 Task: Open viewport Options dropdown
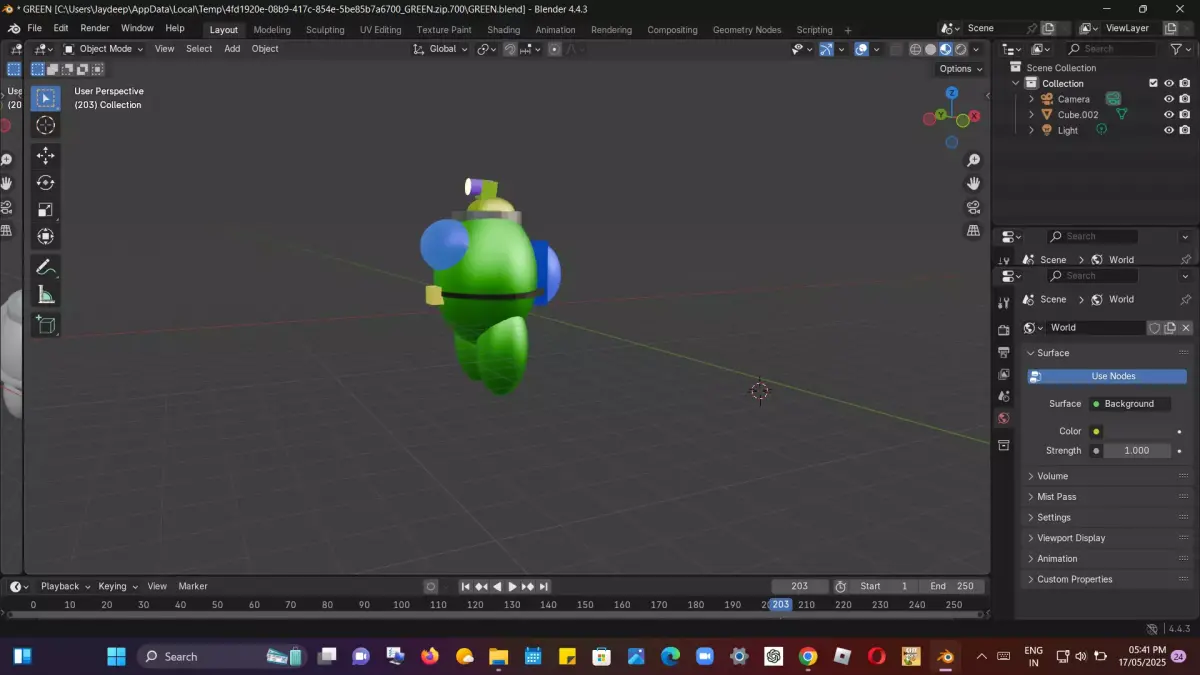point(961,69)
